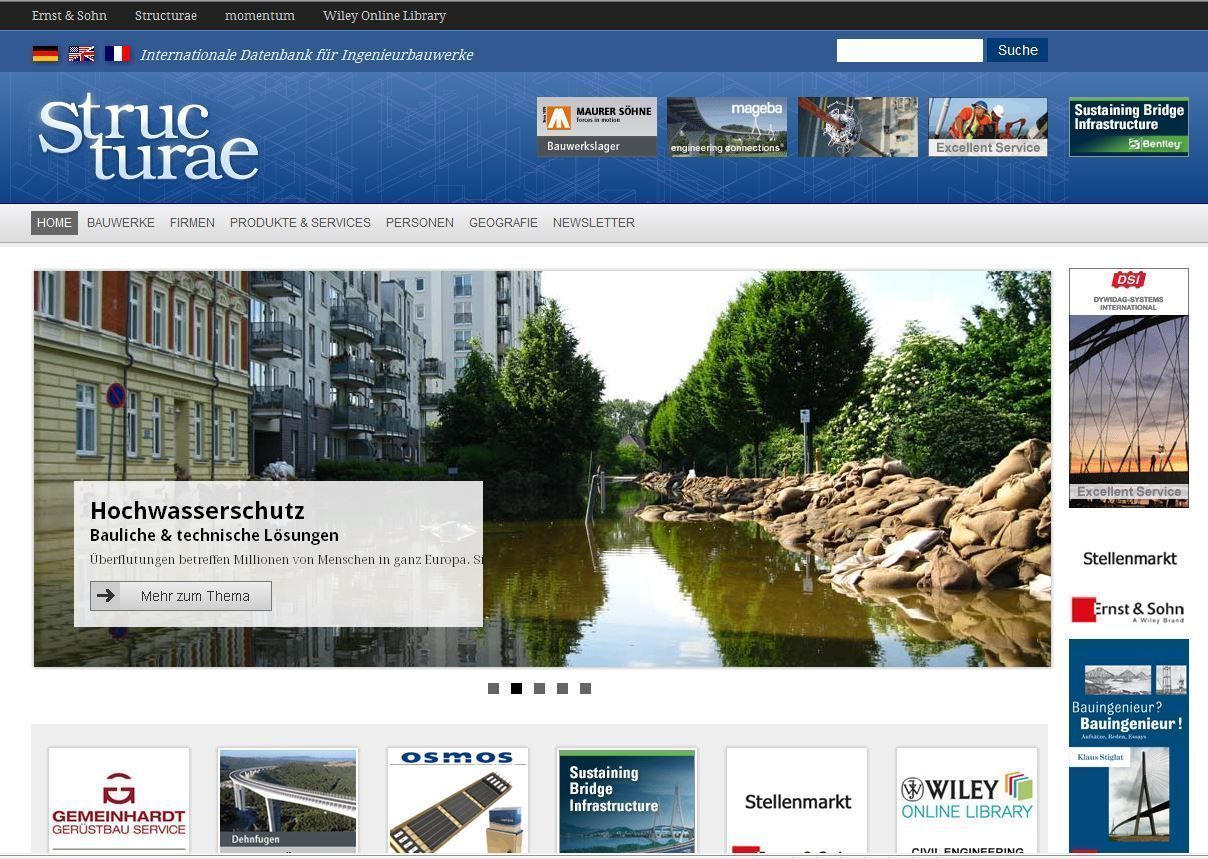
Task: Select the last slideshow indicator square
Action: (x=585, y=688)
